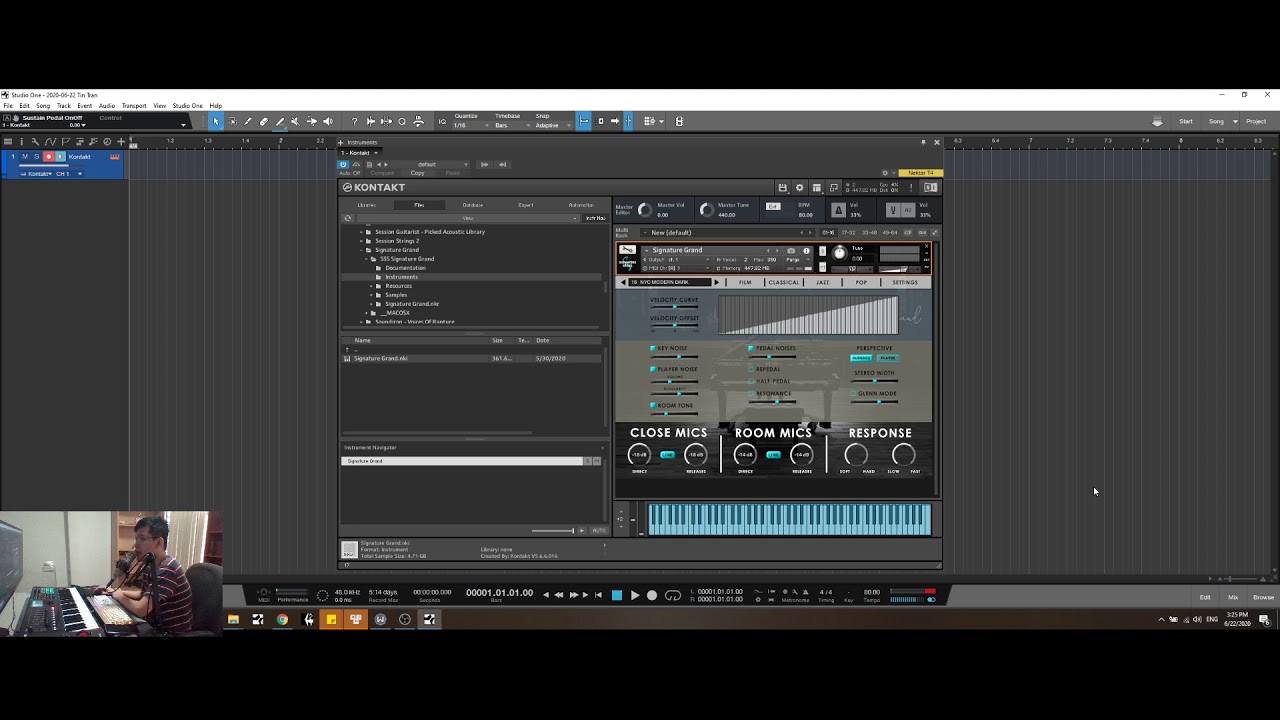
Task: Expand the Resources folder
Action: [372, 286]
